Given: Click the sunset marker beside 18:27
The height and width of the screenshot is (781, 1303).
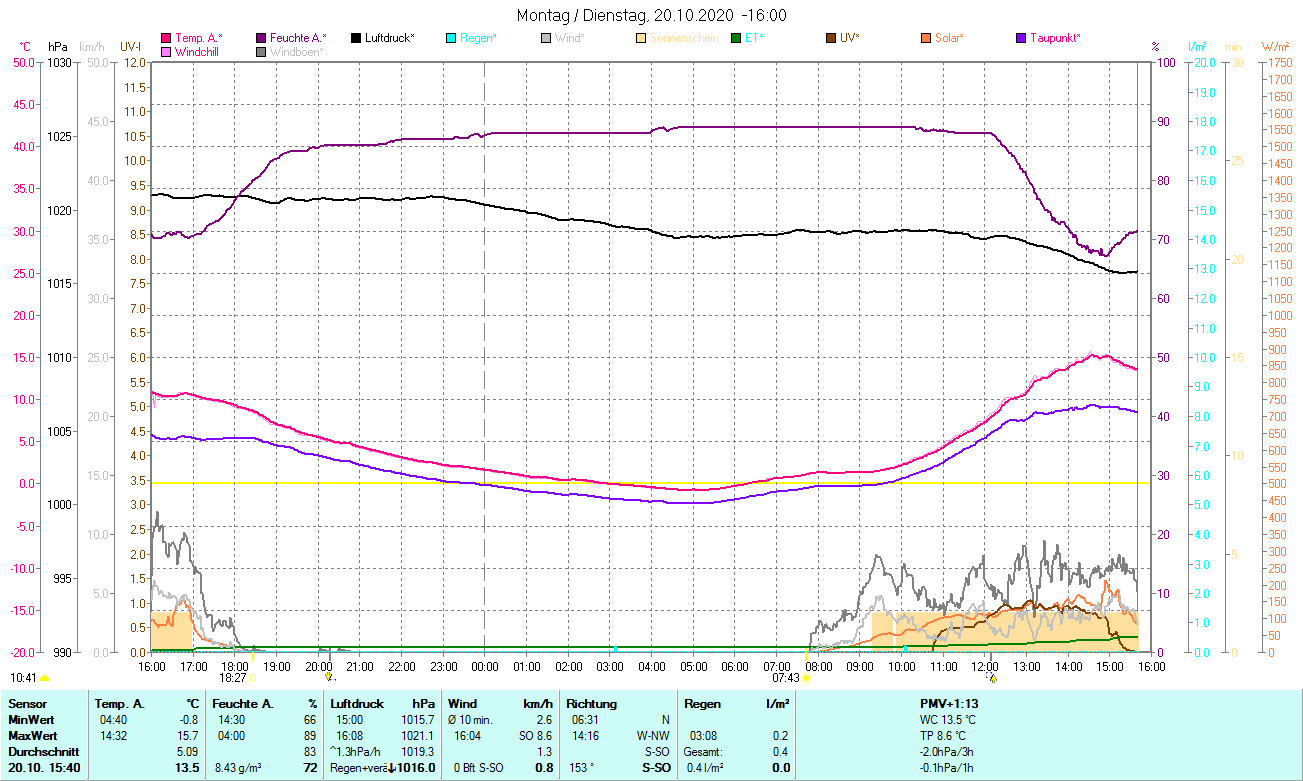Looking at the screenshot, I should (252, 678).
